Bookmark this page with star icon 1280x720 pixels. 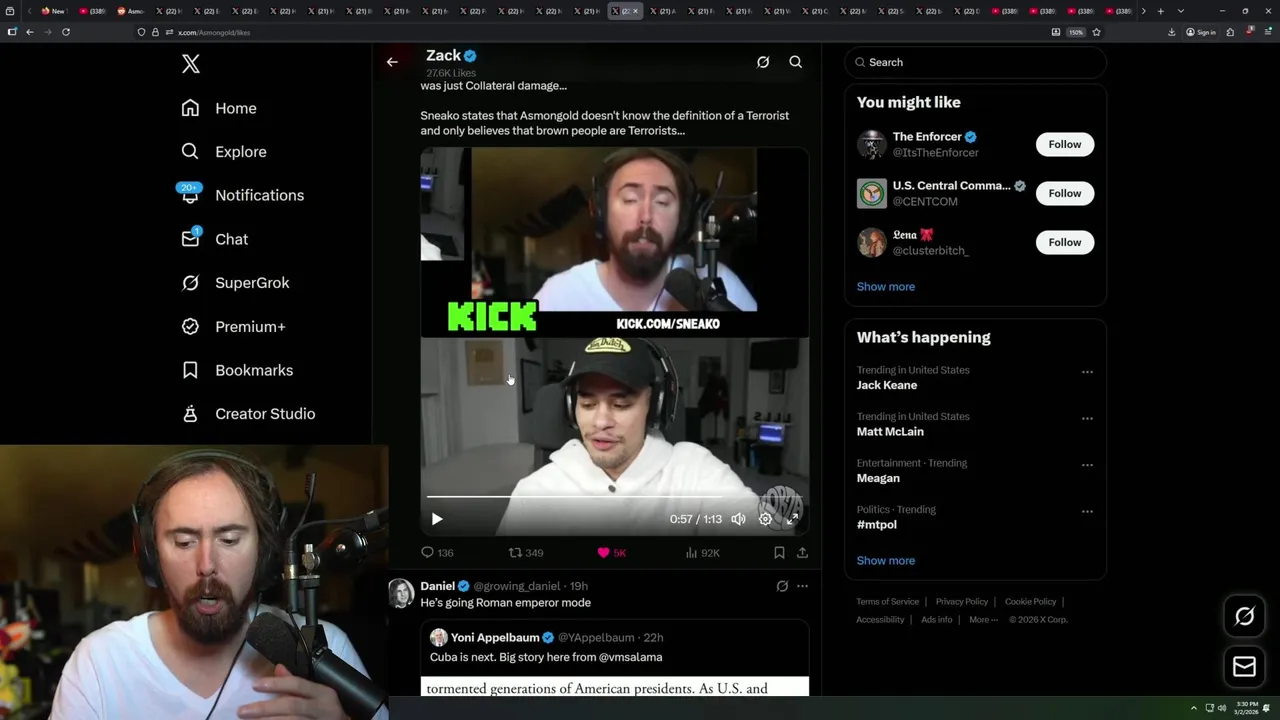pyautogui.click(x=1096, y=32)
